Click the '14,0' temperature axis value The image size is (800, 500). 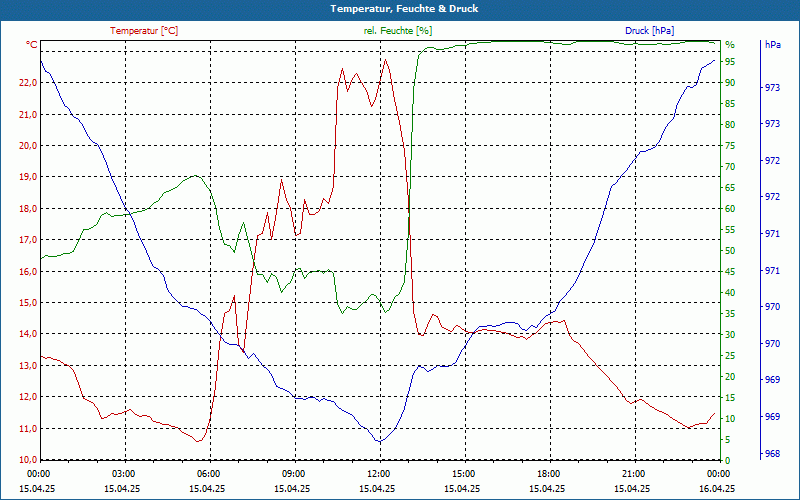(28, 334)
